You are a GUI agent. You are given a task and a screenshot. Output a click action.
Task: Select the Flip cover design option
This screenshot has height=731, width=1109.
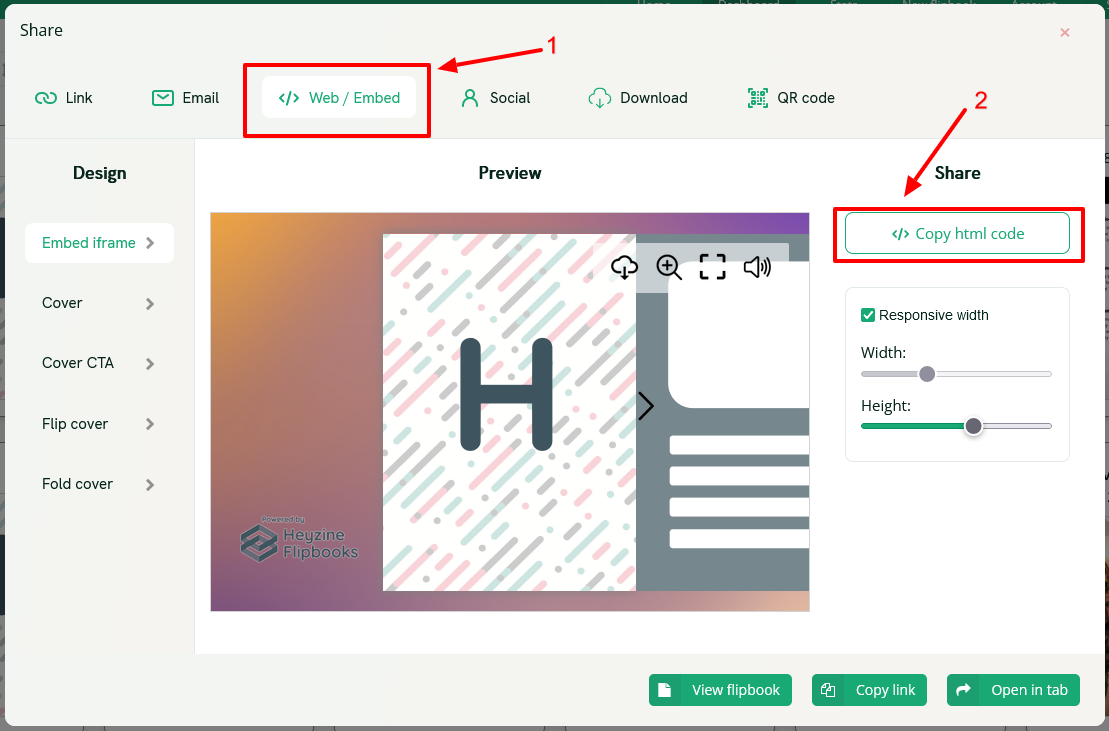point(99,424)
